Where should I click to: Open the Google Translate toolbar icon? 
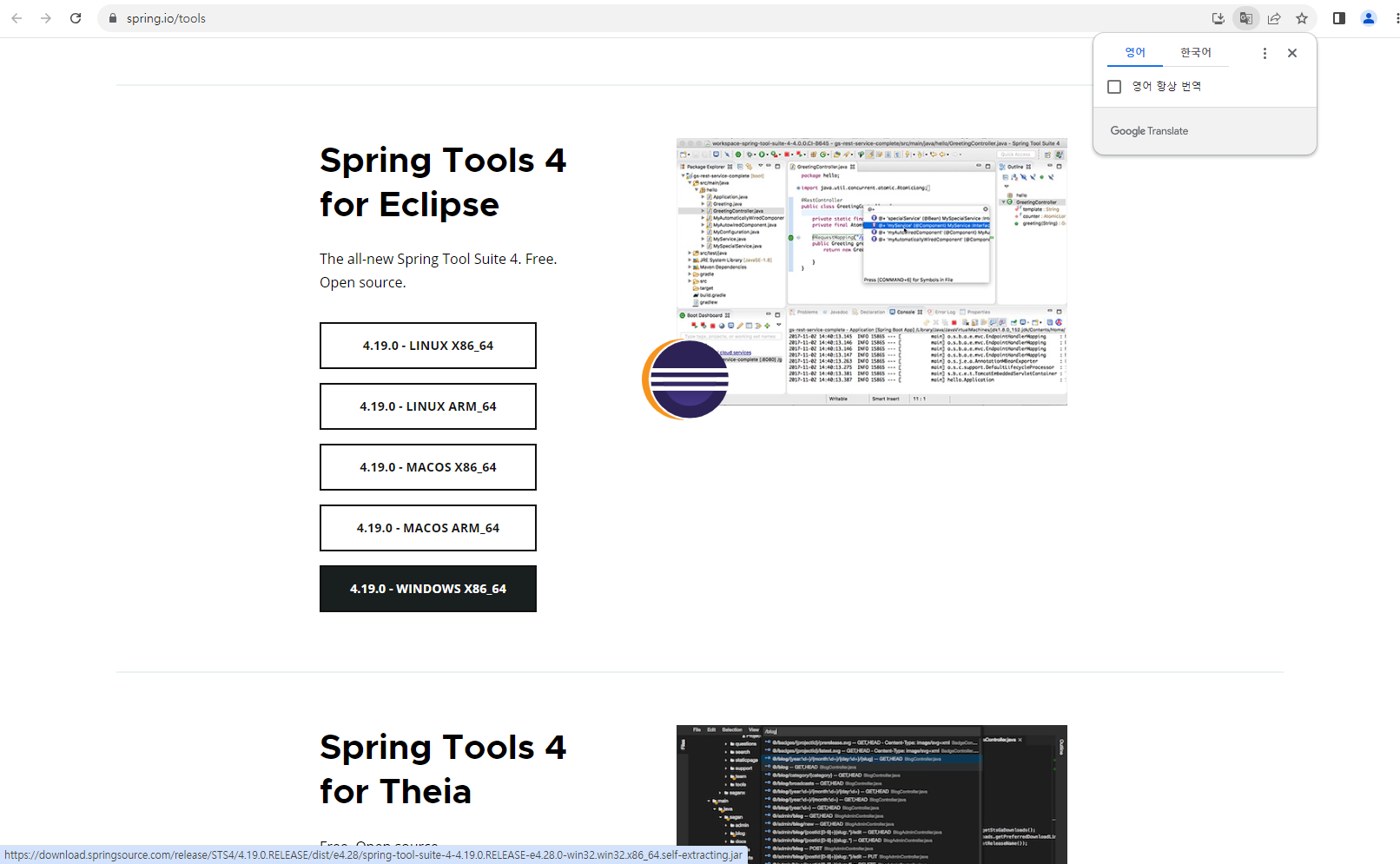1245,17
